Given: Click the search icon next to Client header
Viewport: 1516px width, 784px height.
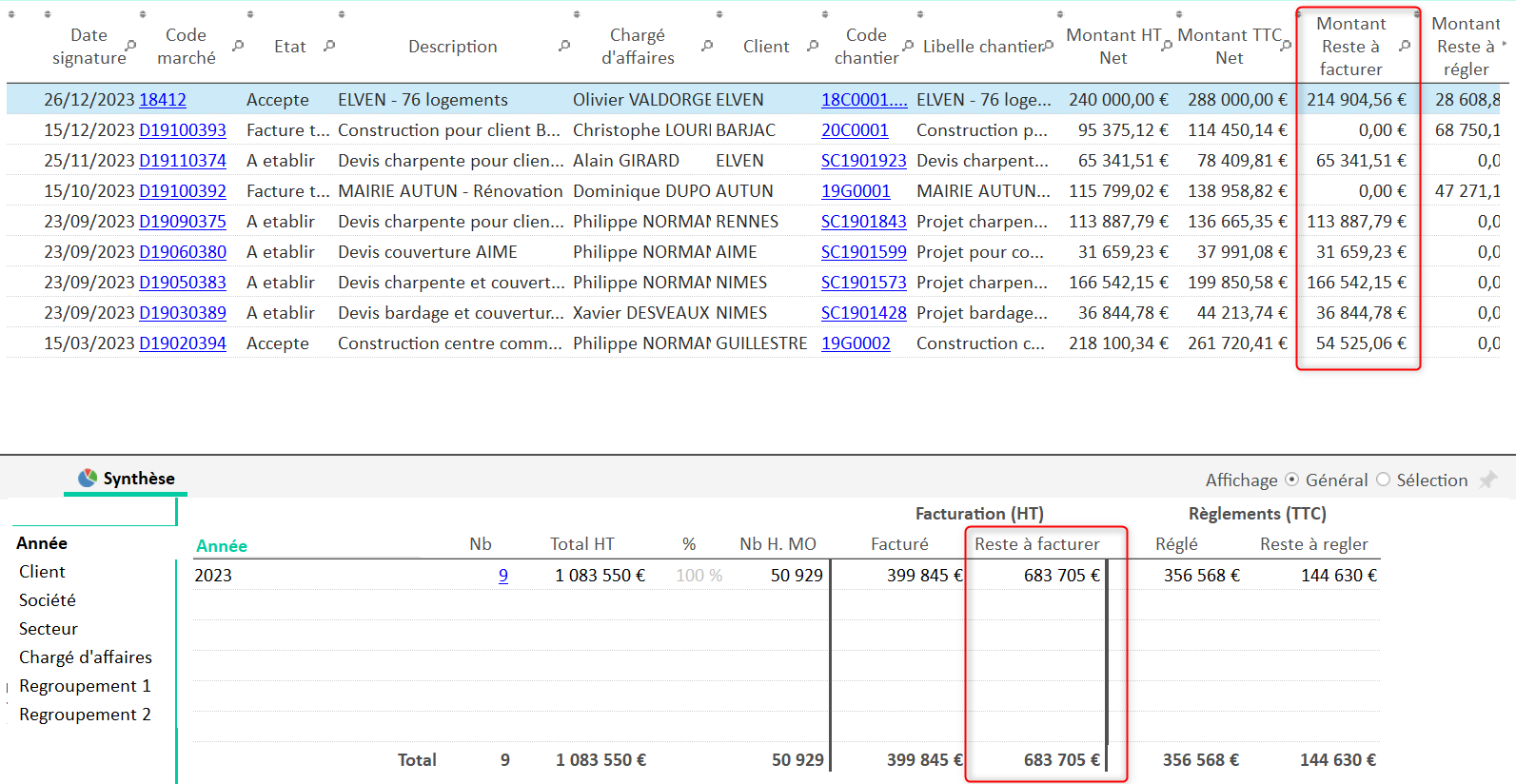Looking at the screenshot, I should [813, 46].
